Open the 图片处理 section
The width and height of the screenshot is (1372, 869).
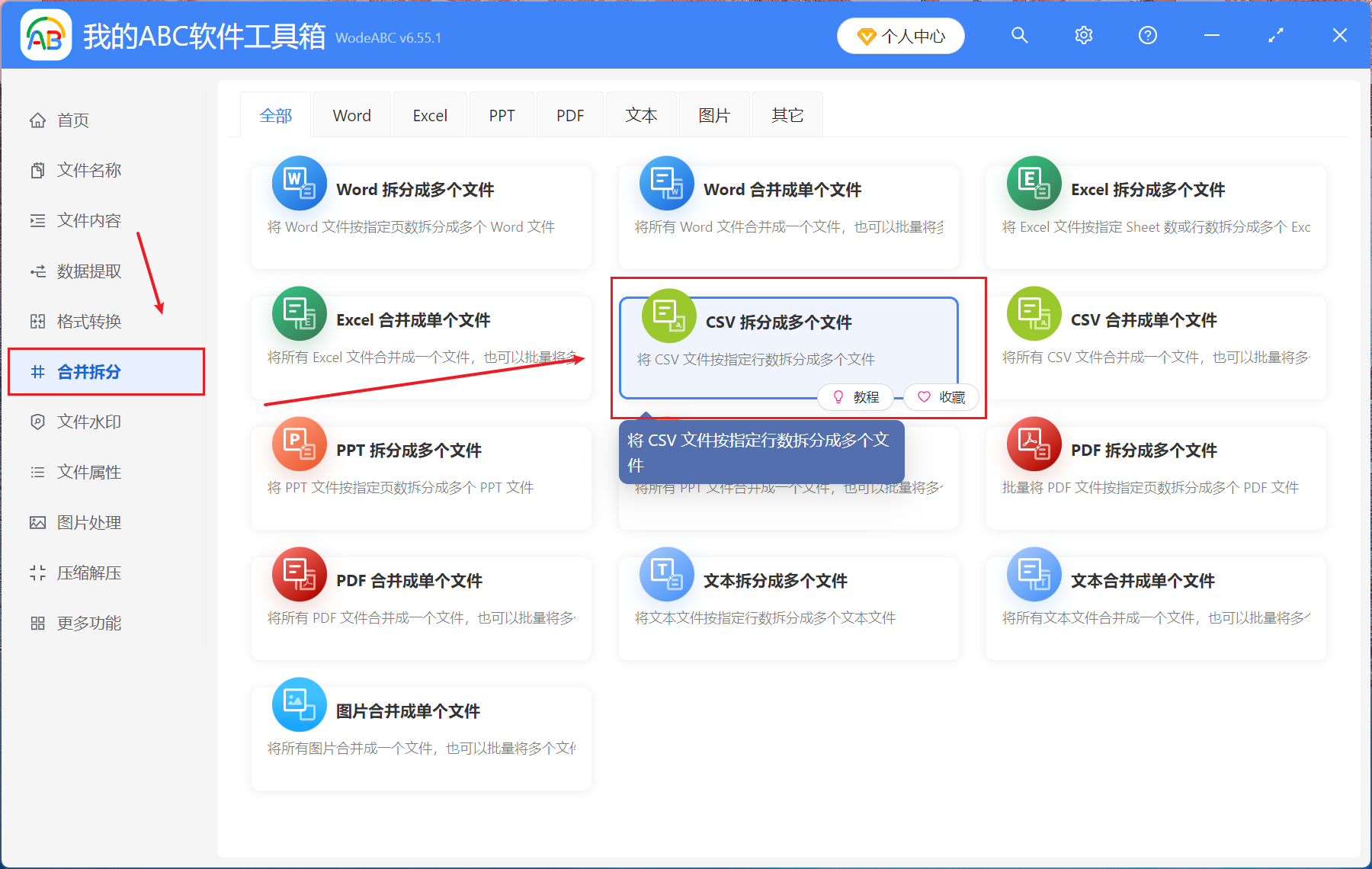tap(88, 522)
